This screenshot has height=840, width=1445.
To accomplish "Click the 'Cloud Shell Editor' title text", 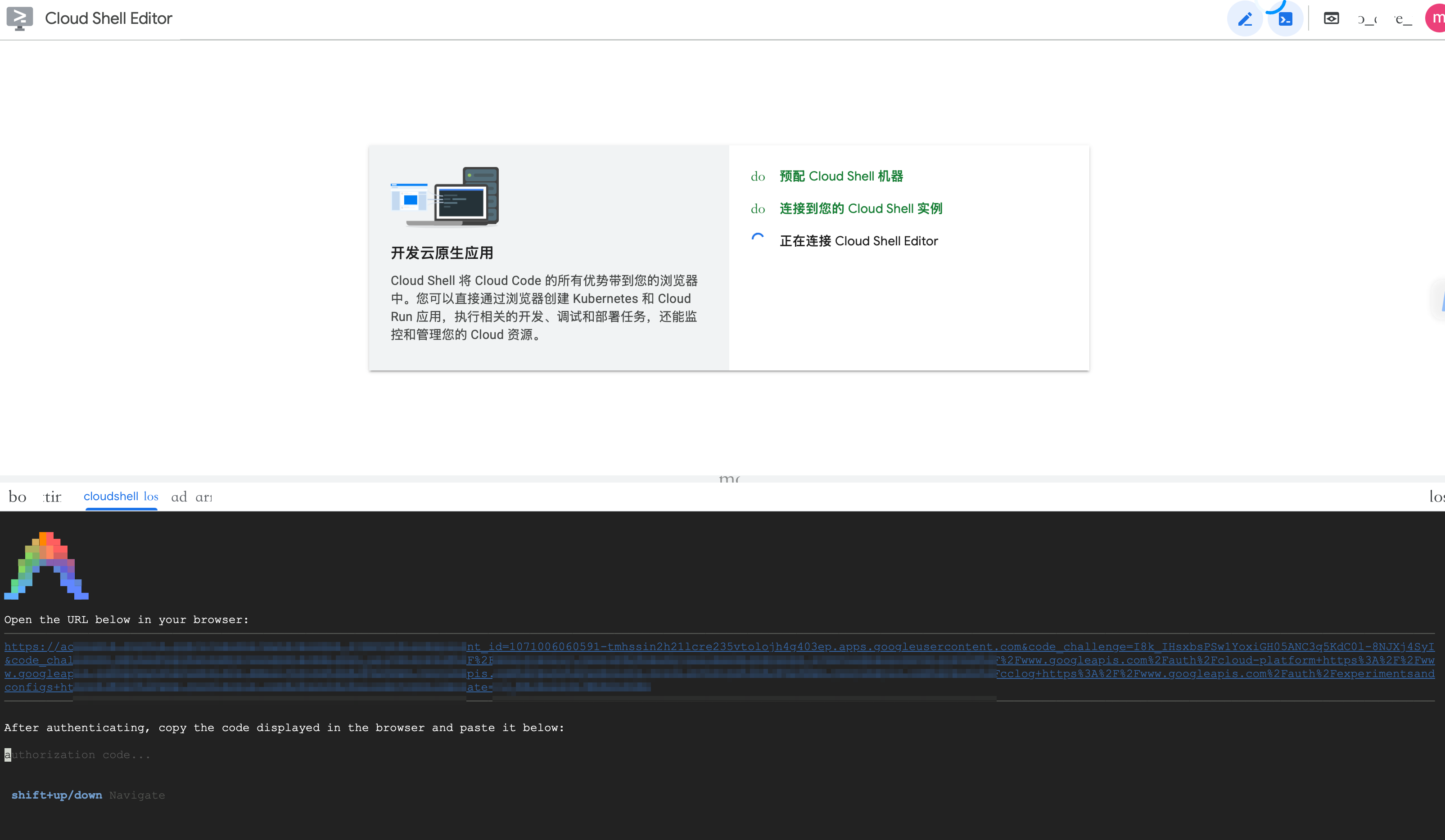I will [108, 18].
